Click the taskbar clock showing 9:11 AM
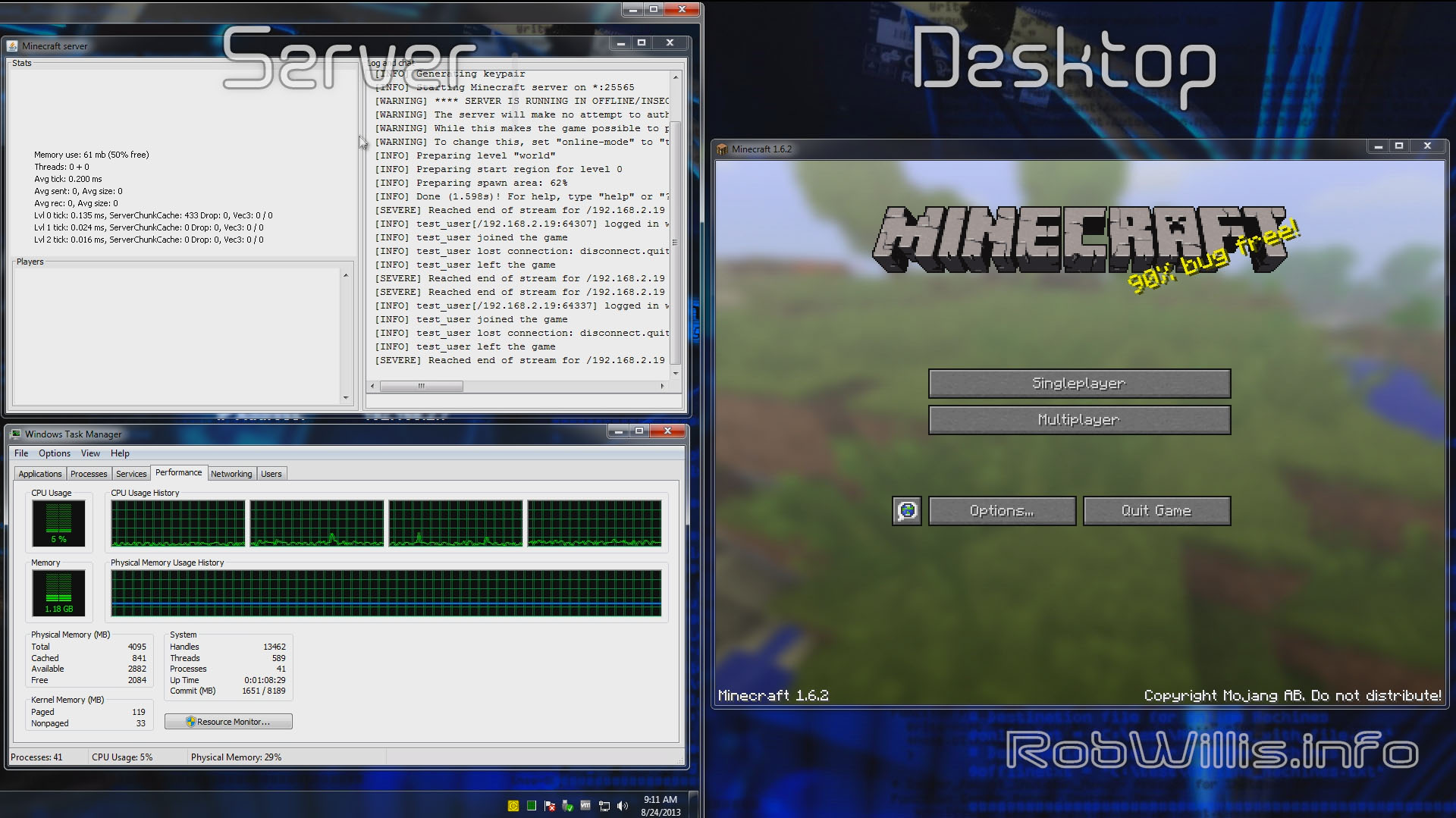 661,806
